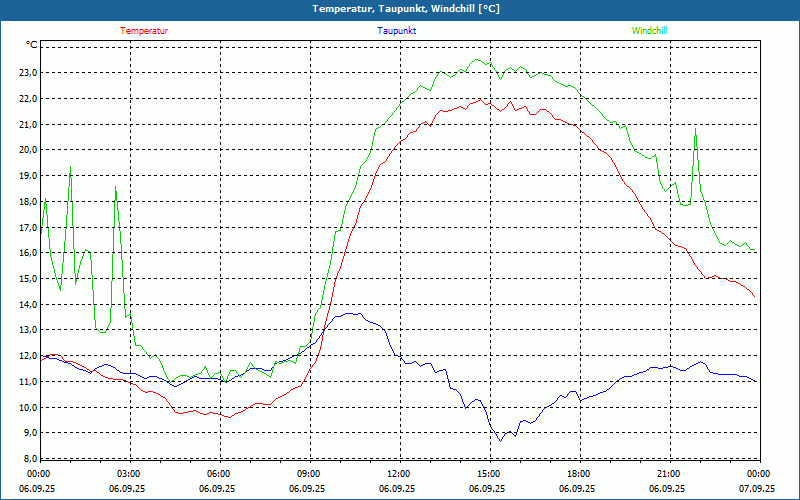Click the 17,0 y-axis value

pos(28,228)
